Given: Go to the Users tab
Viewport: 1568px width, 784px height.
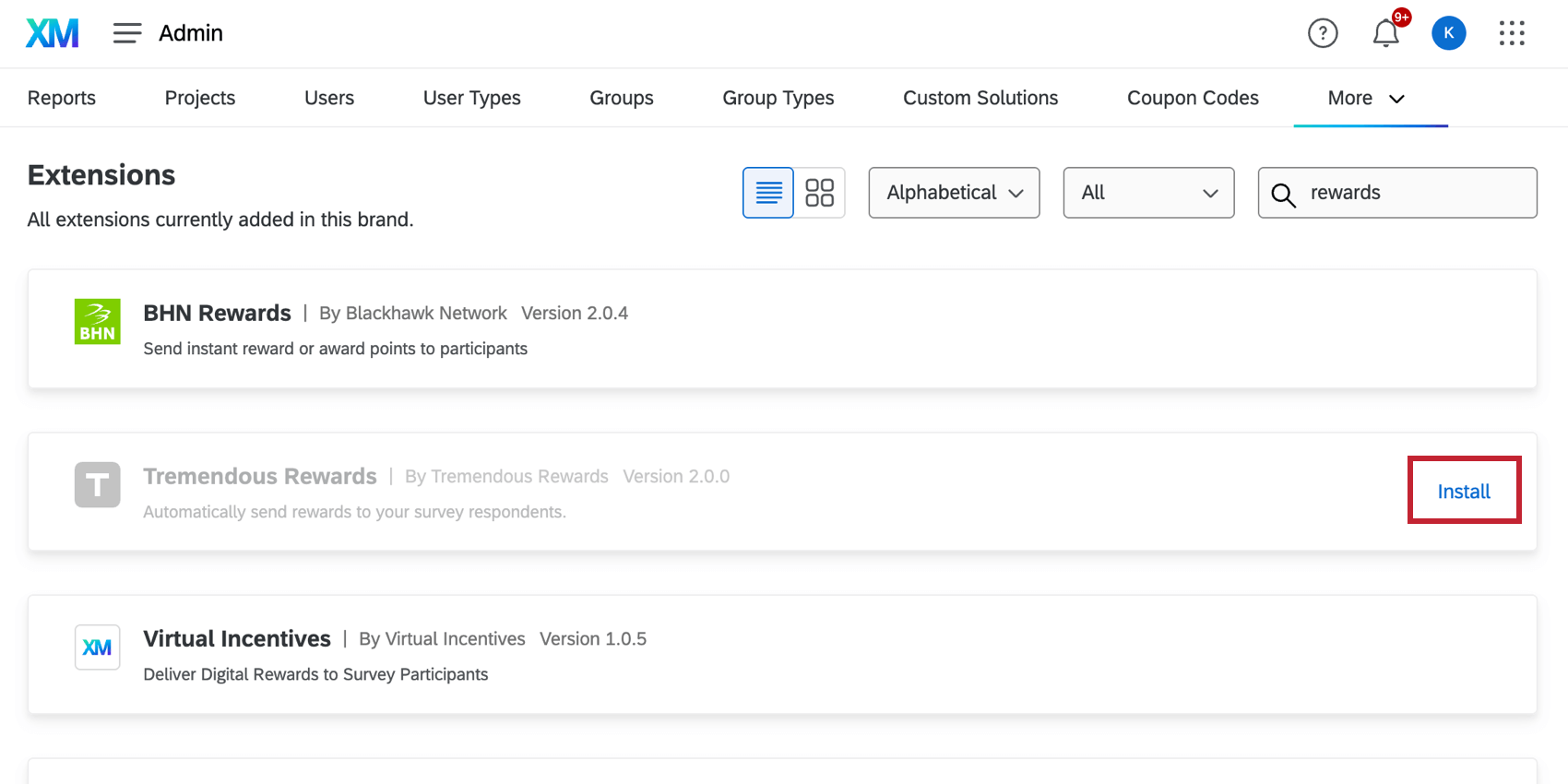Looking at the screenshot, I should [x=329, y=98].
